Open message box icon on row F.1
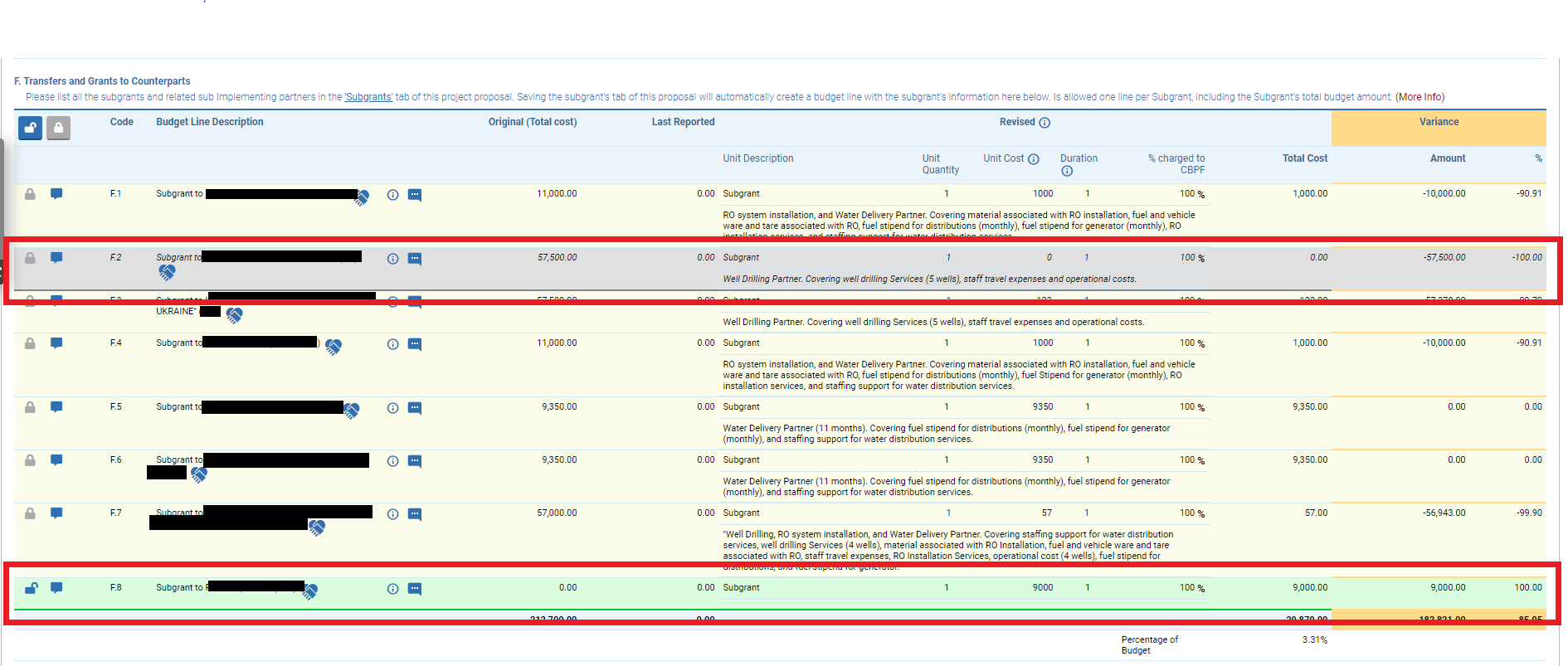 415,196
